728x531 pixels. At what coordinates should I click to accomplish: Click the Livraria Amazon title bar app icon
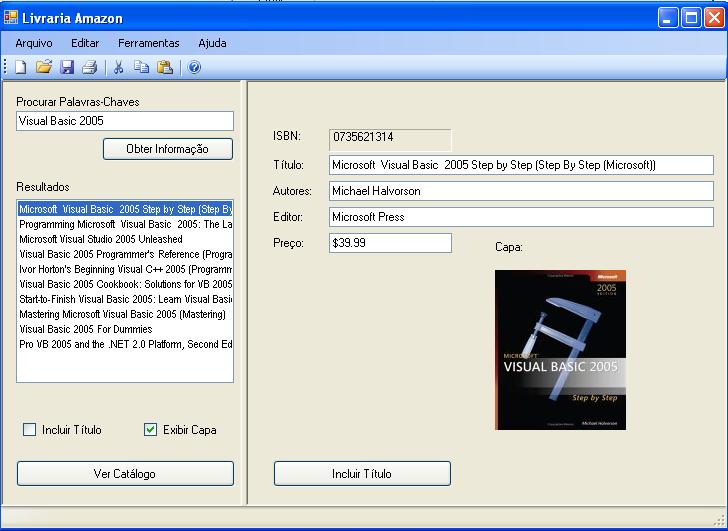[x=11, y=18]
